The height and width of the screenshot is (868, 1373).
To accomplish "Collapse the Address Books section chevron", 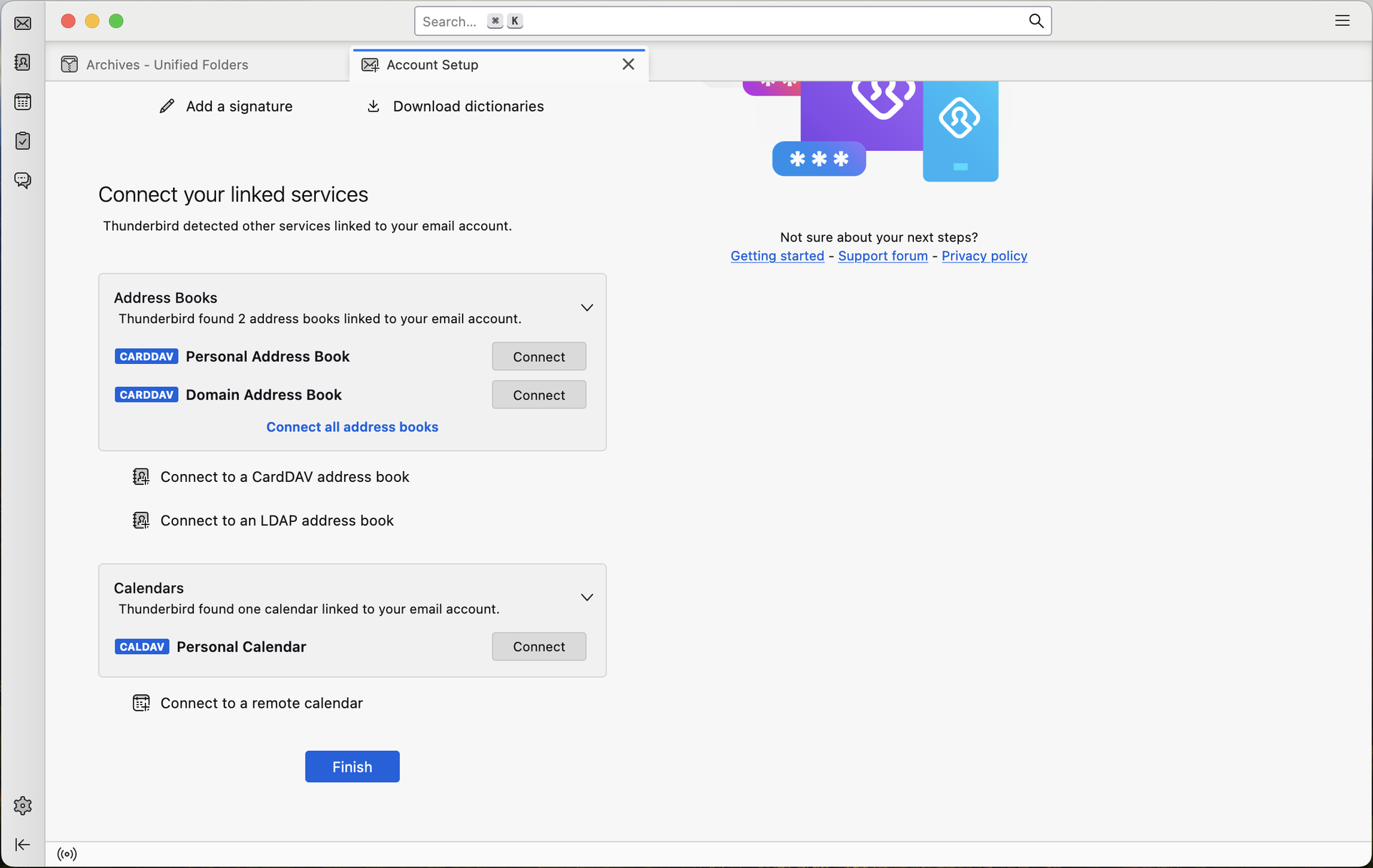I will click(x=586, y=307).
